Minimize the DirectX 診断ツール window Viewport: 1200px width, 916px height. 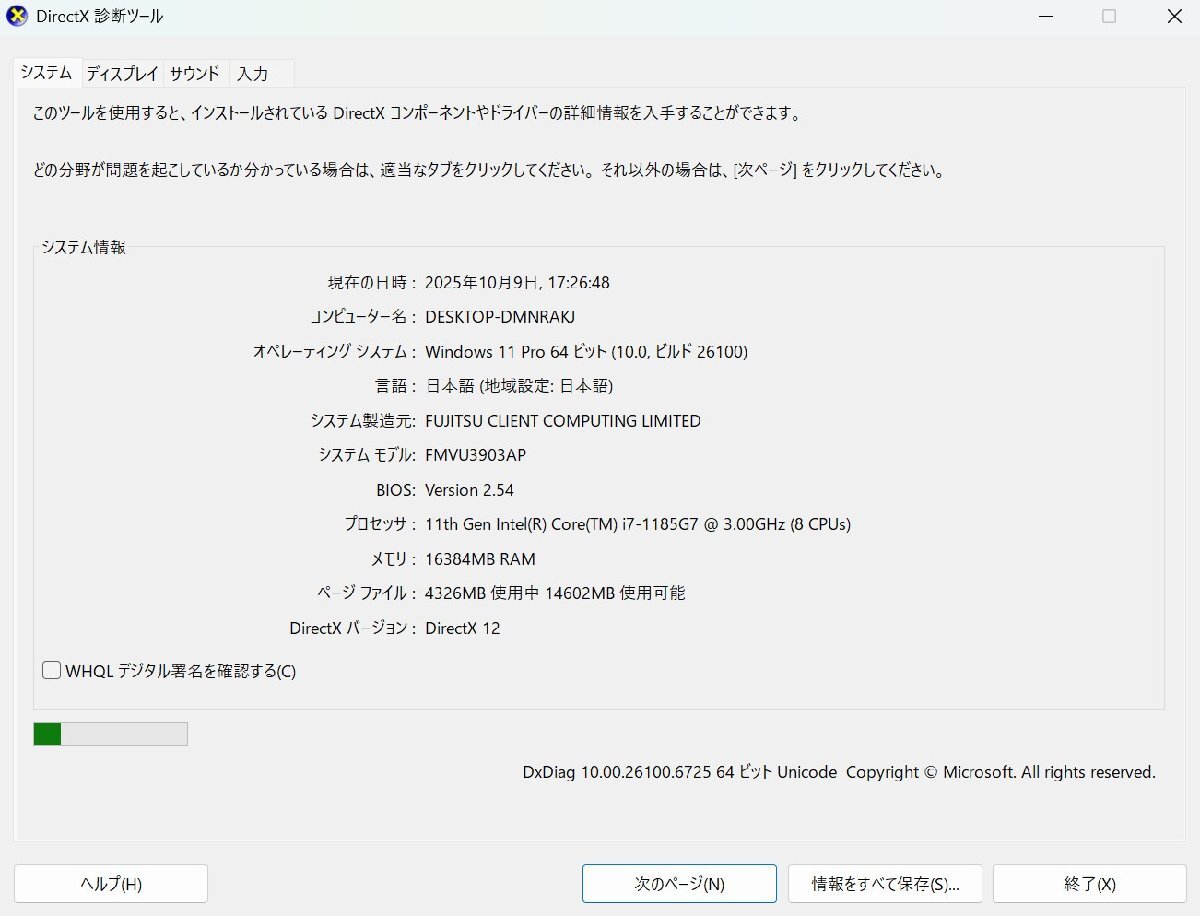tap(1047, 16)
